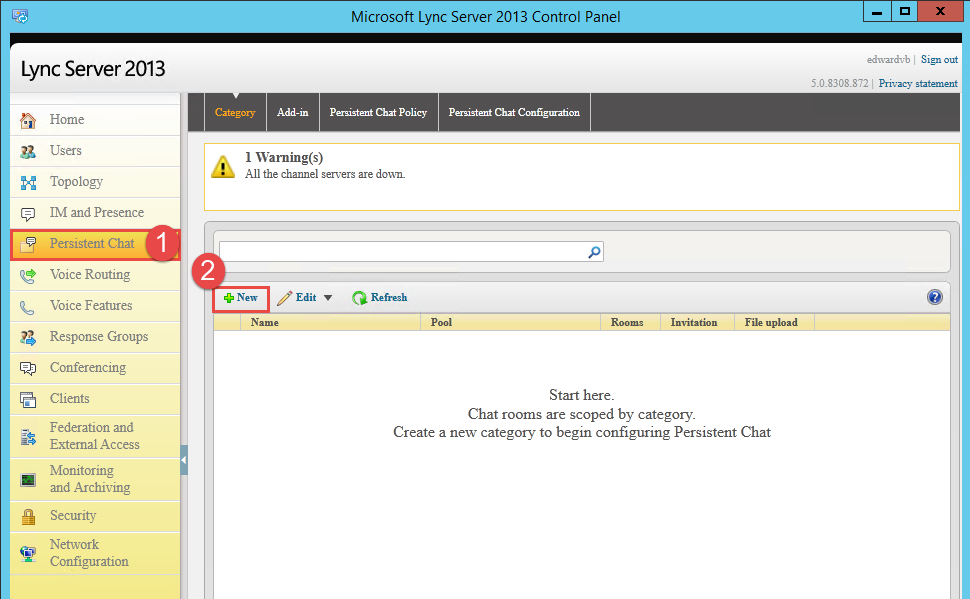Image resolution: width=970 pixels, height=599 pixels.
Task: Go to Federation and External Access
Action: pyautogui.click(x=95, y=436)
